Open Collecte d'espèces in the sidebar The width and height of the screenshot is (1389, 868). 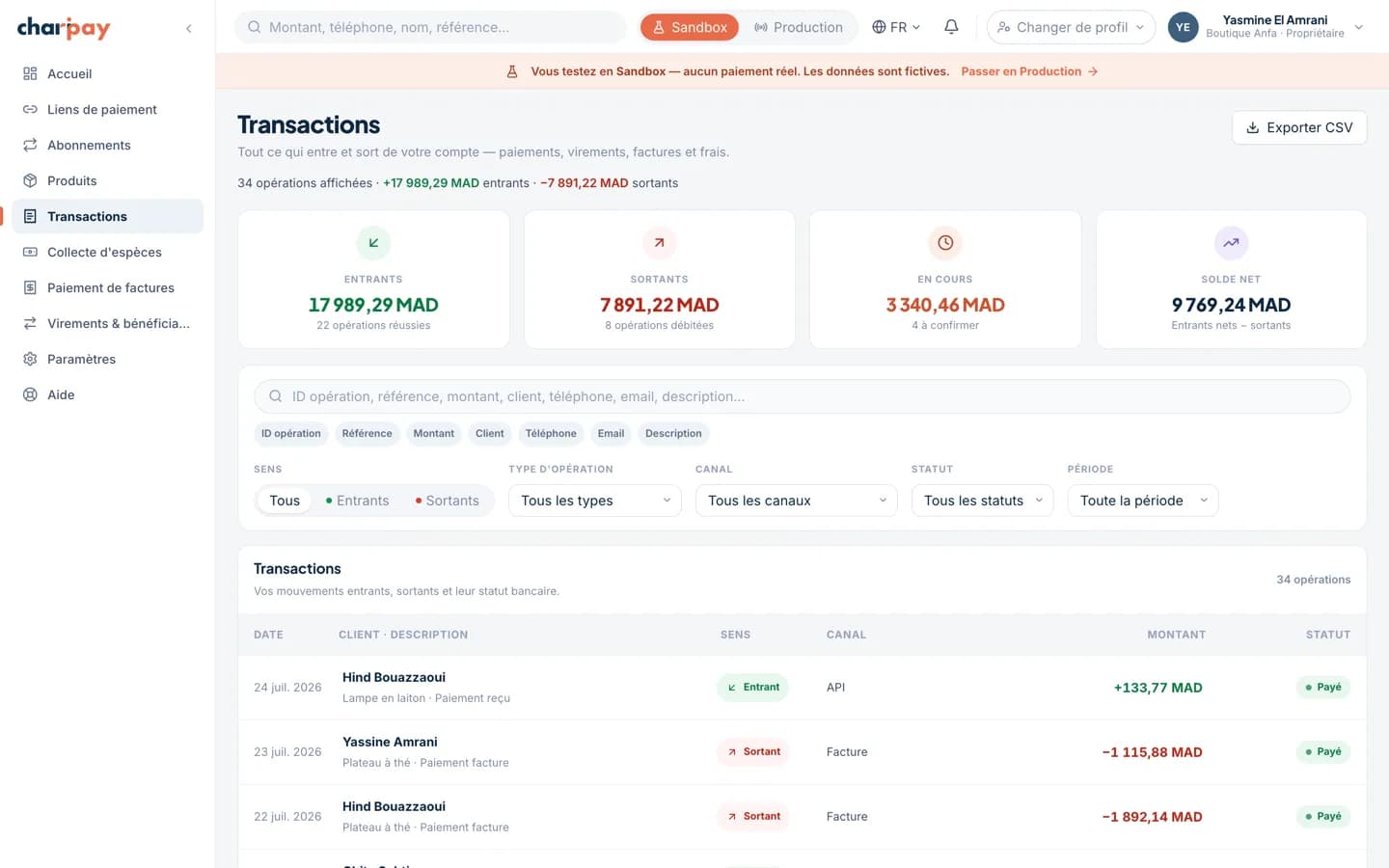point(108,252)
